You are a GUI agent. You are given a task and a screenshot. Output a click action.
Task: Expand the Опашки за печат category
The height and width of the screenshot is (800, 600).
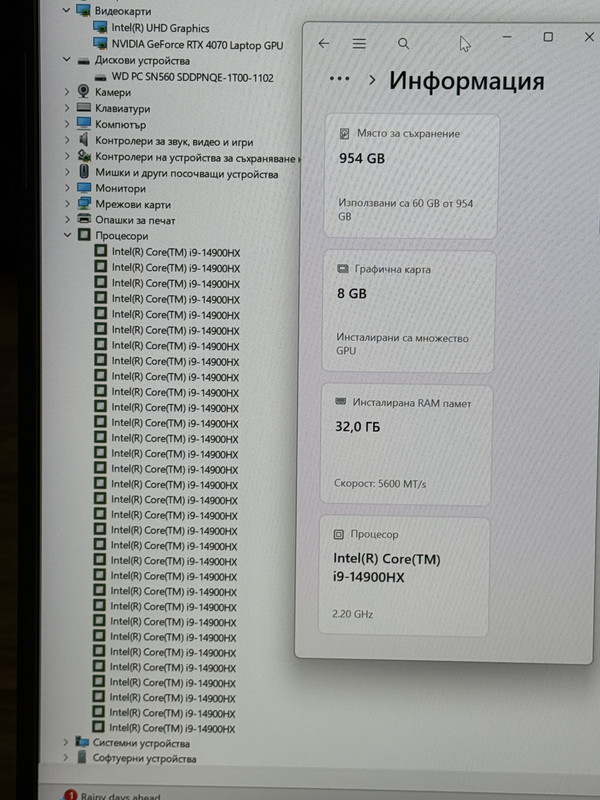pyautogui.click(x=67, y=220)
